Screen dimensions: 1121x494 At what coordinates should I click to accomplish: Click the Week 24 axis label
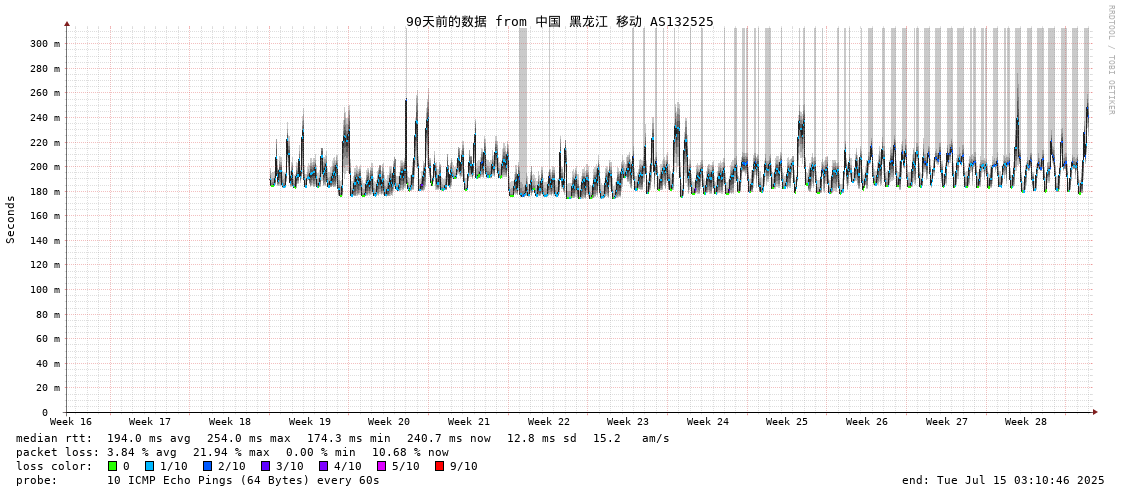pyautogui.click(x=708, y=422)
